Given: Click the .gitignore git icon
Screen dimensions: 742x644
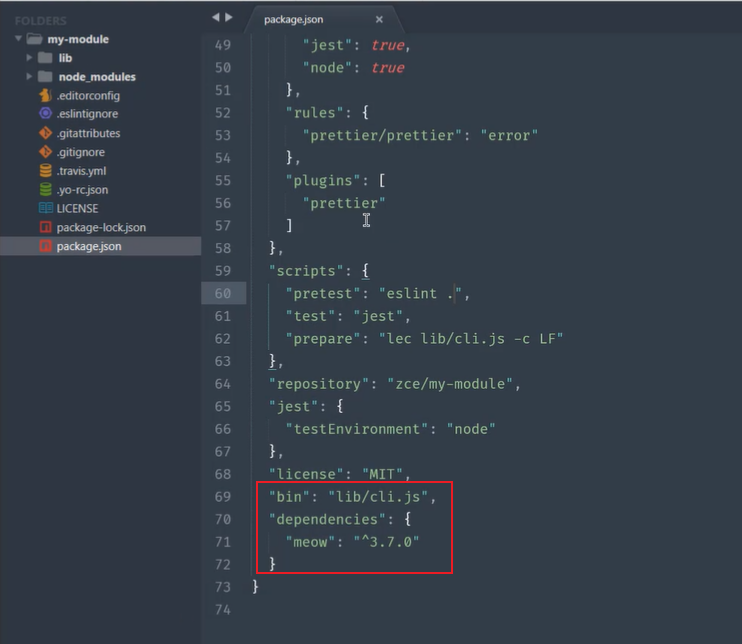Looking at the screenshot, I should pos(45,152).
